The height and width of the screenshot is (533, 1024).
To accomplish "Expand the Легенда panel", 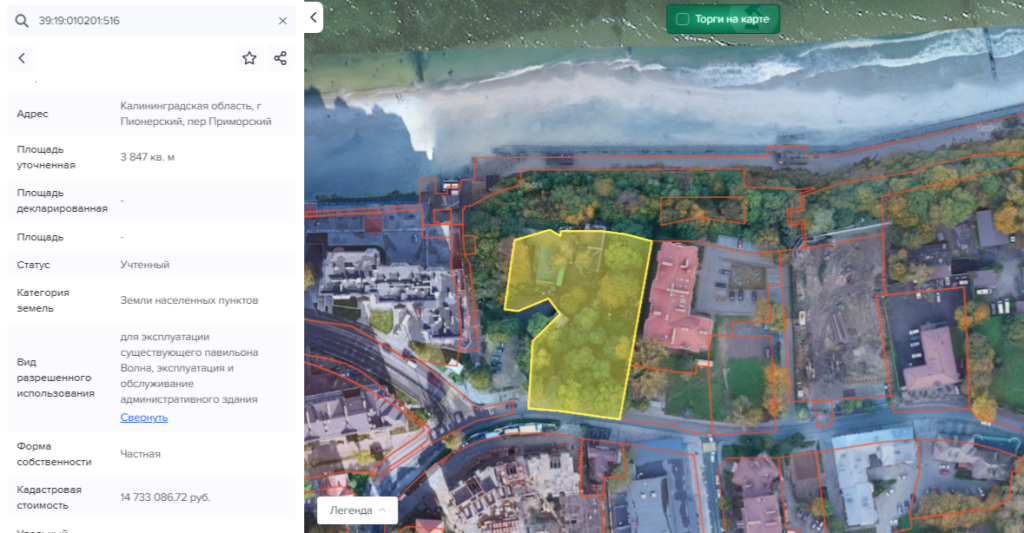I will 357,510.
